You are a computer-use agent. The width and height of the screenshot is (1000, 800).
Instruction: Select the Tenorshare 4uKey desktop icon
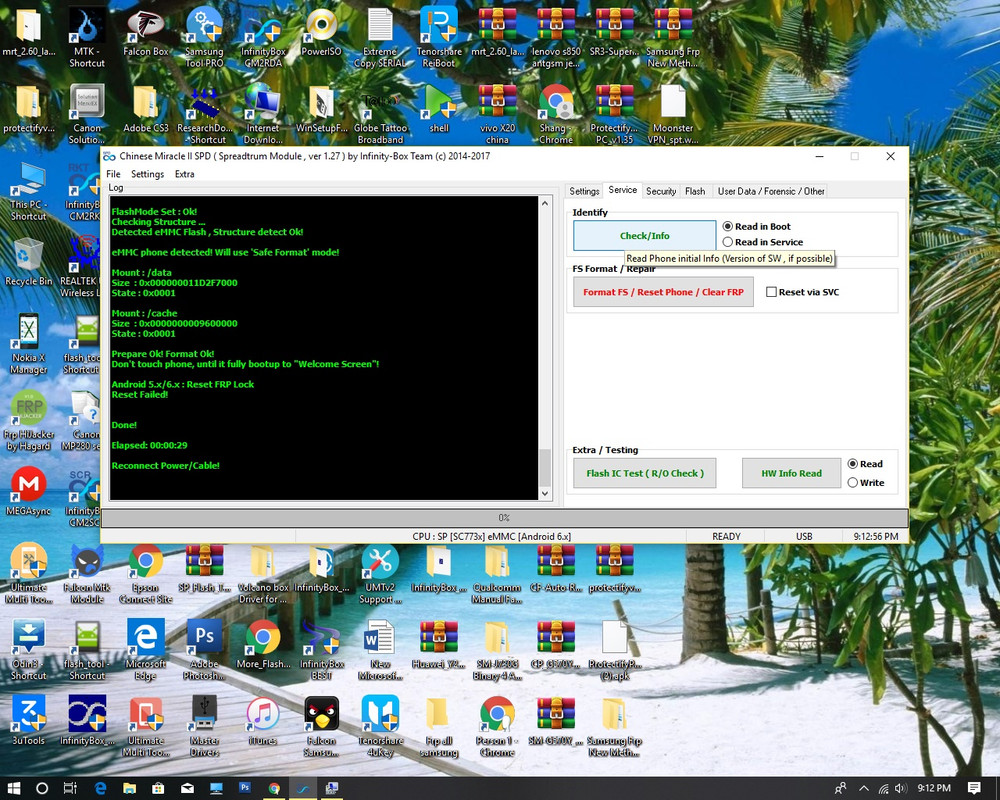380,726
